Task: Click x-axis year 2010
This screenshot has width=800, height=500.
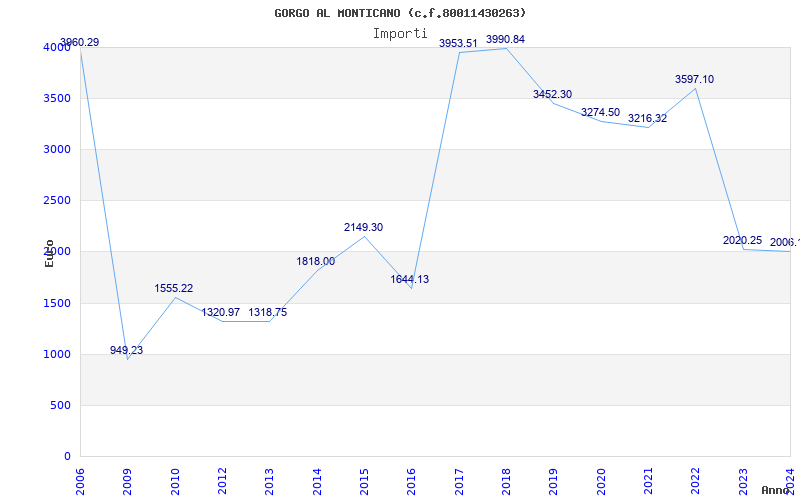Action: [175, 481]
